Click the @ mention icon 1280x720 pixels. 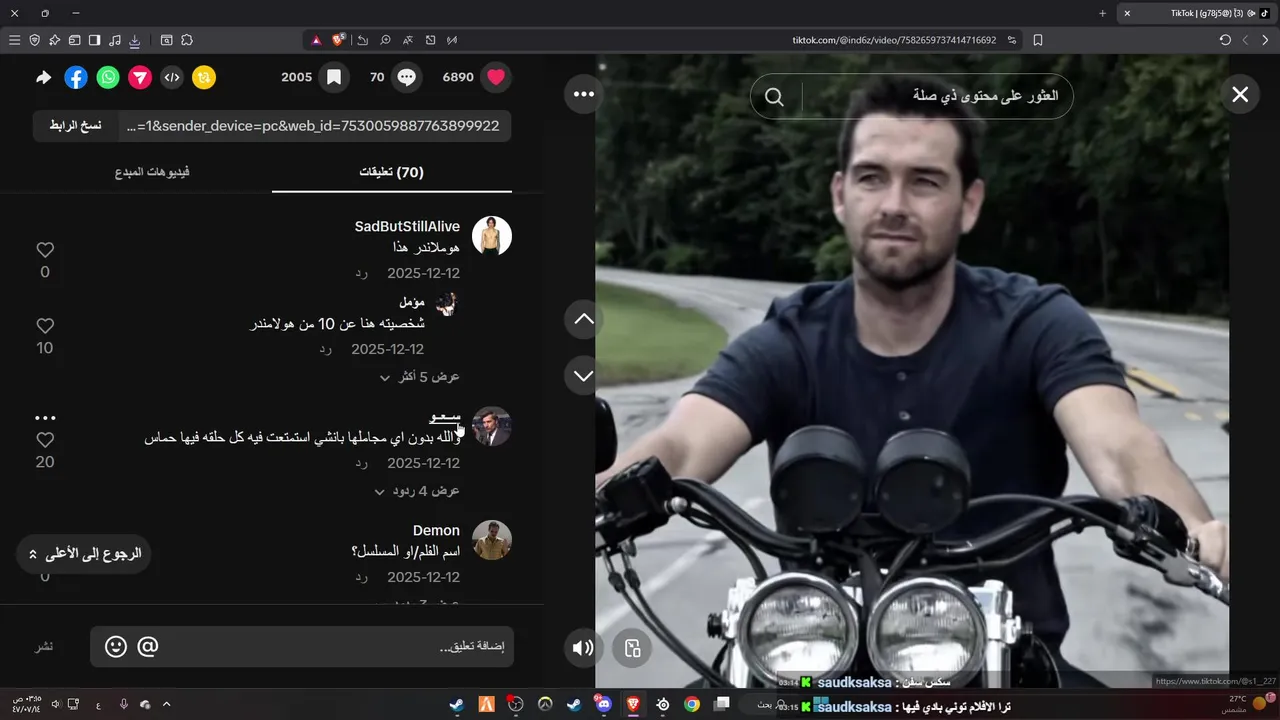point(147,647)
